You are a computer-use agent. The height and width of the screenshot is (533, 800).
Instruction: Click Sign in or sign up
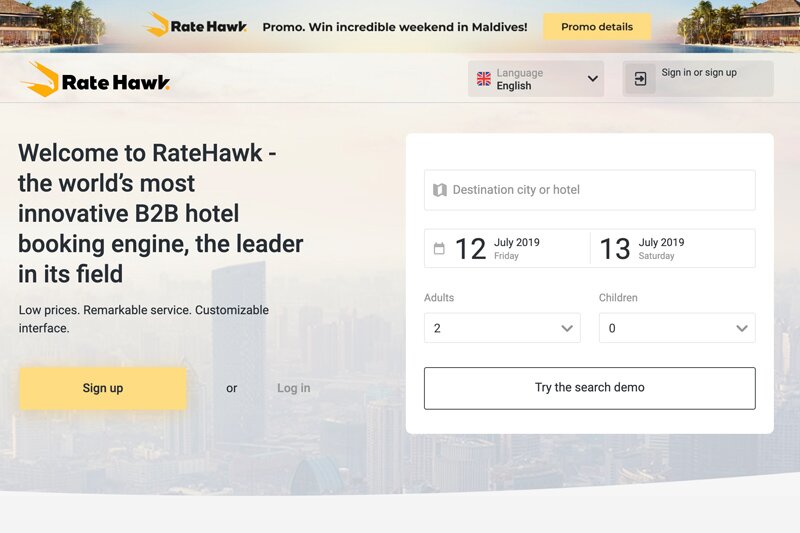[x=698, y=79]
